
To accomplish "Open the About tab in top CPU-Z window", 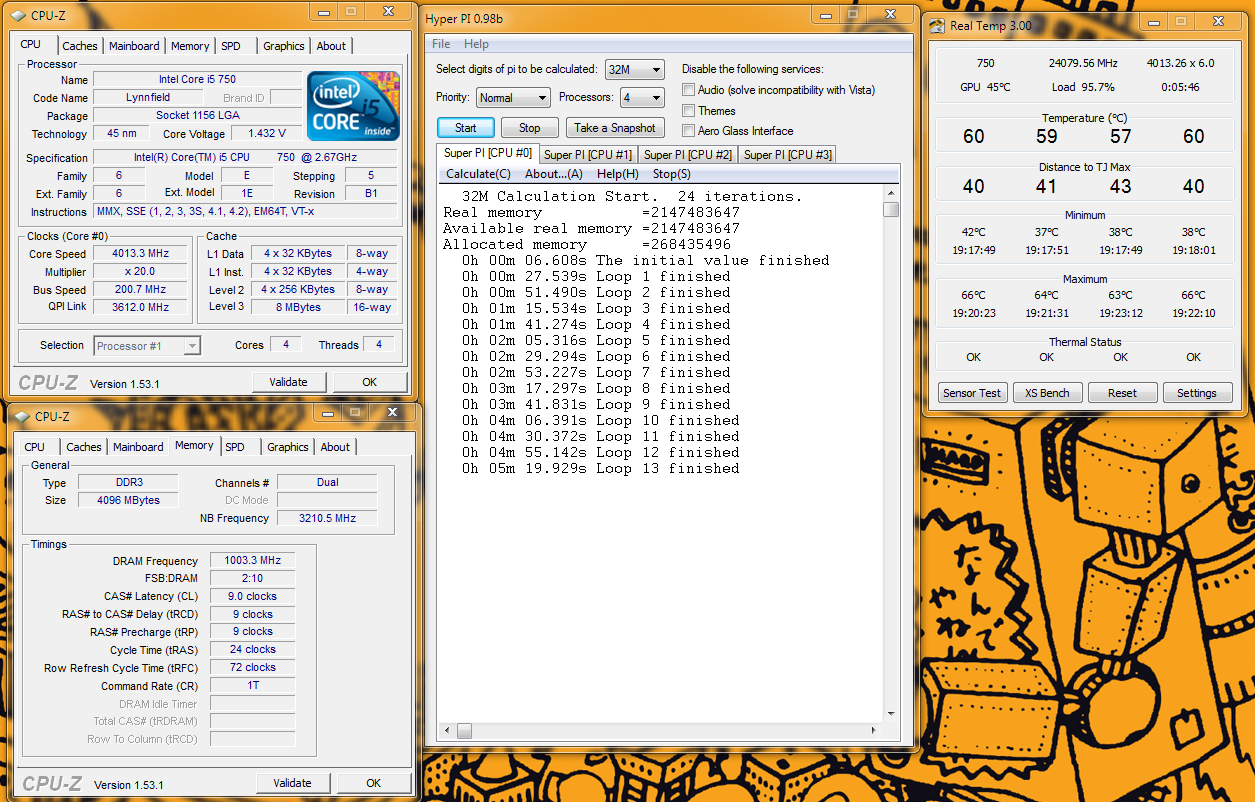I will click(x=331, y=46).
